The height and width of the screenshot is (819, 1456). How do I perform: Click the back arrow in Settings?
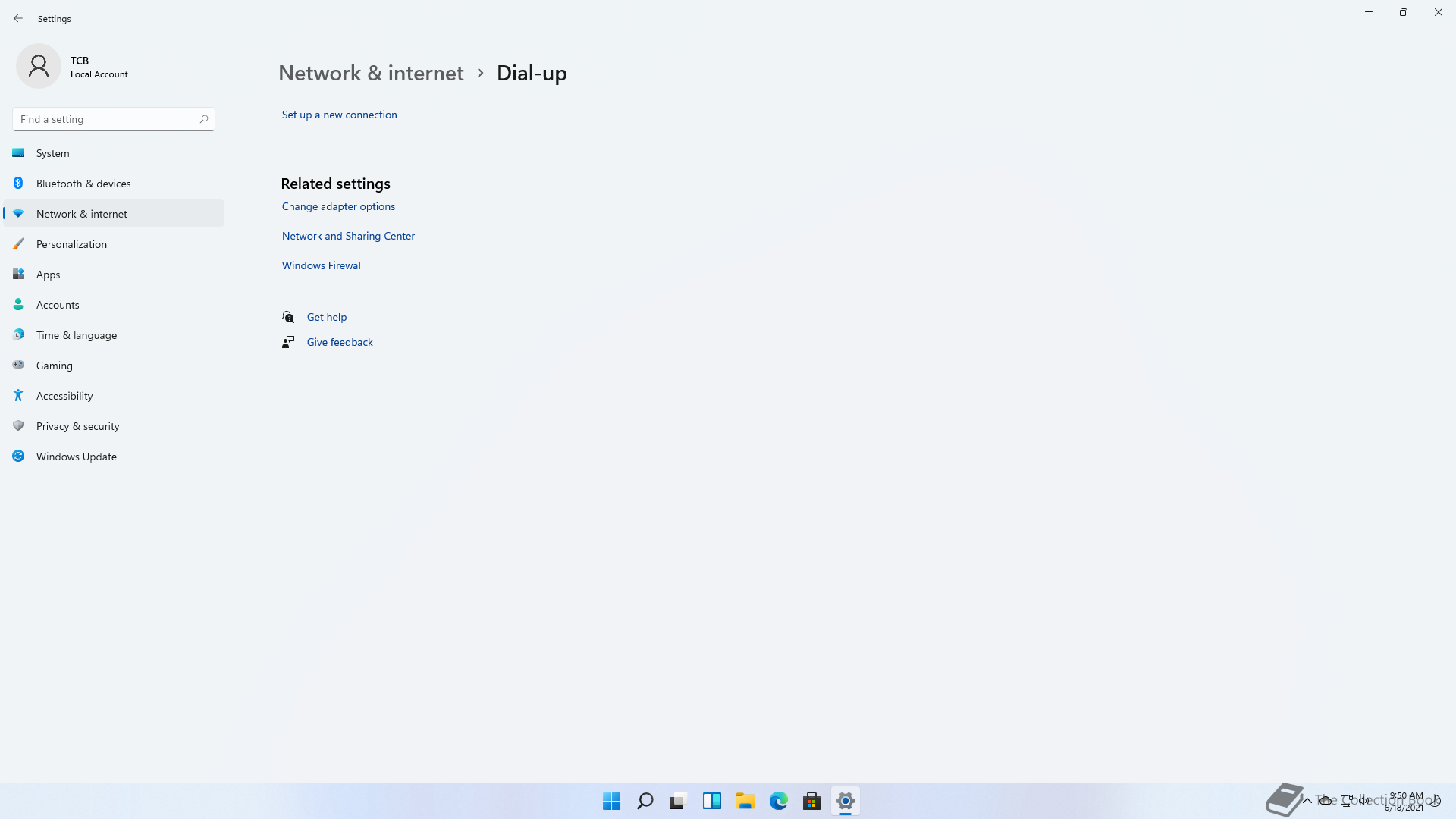click(18, 18)
